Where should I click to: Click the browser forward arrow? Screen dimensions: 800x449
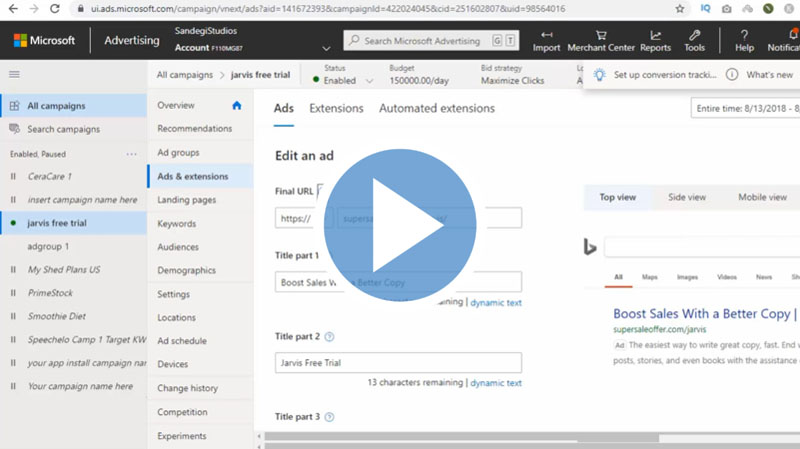tap(34, 9)
